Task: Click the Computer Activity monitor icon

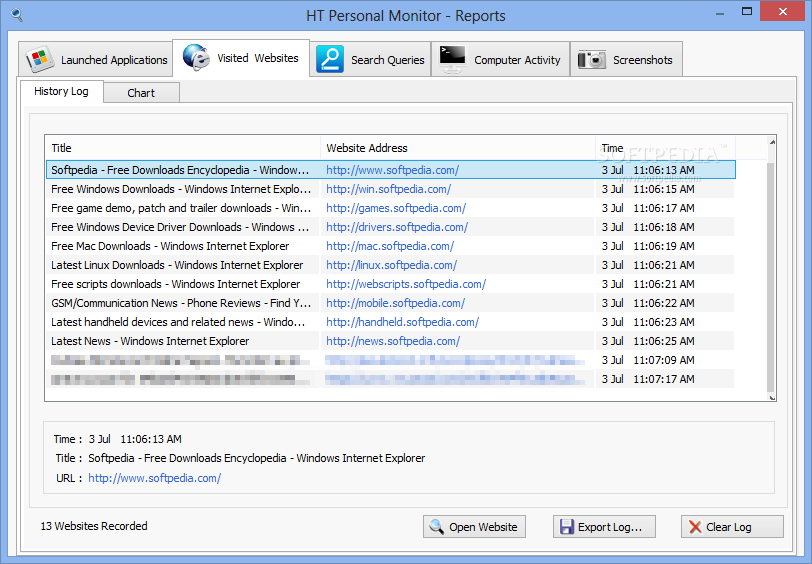Action: 452,60
